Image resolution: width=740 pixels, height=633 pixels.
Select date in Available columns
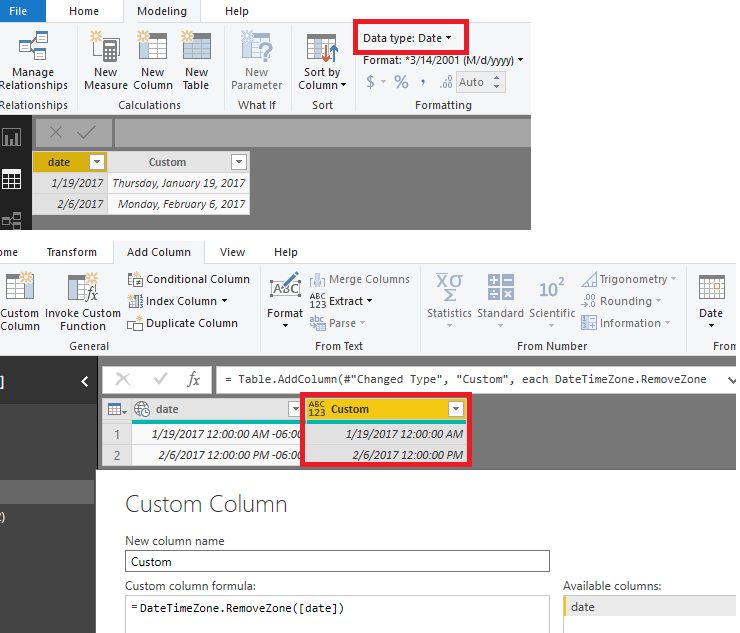click(651, 607)
